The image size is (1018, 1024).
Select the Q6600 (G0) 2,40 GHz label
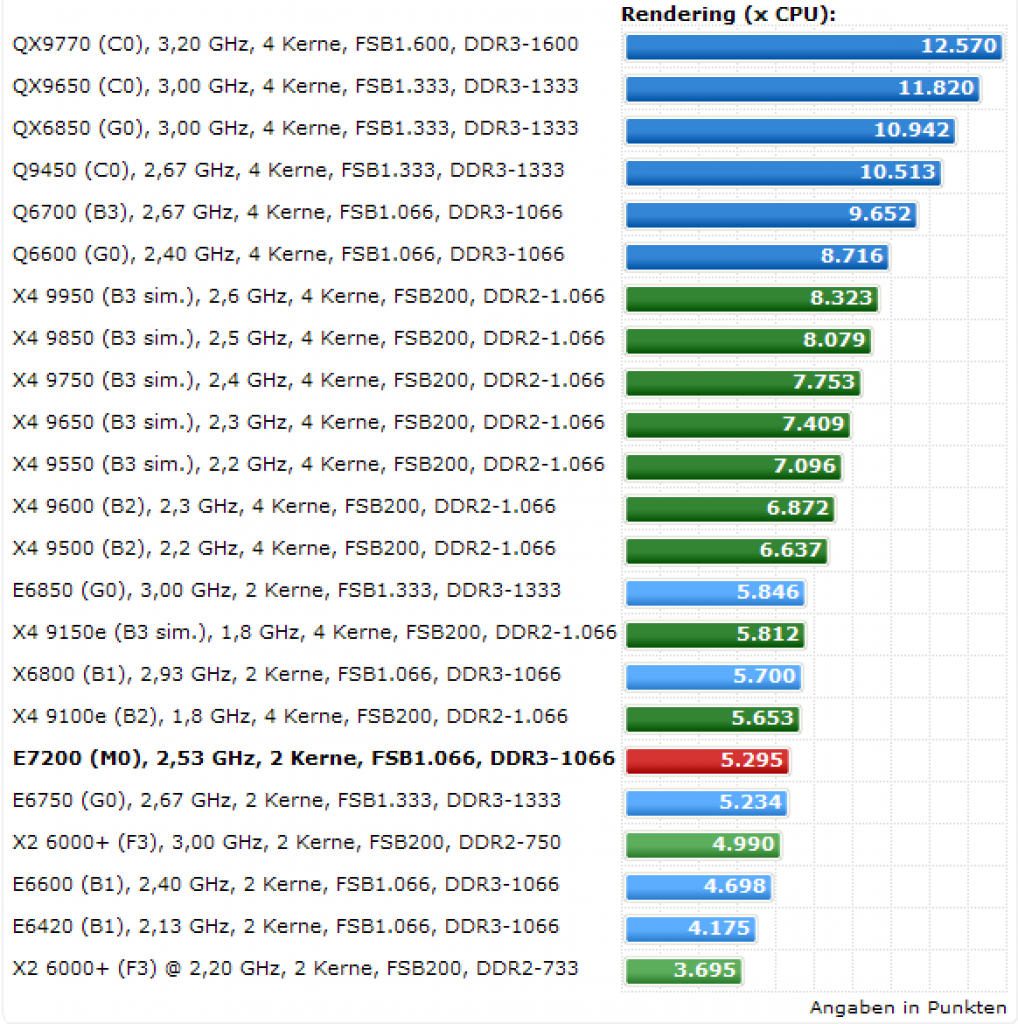pyautogui.click(x=288, y=255)
